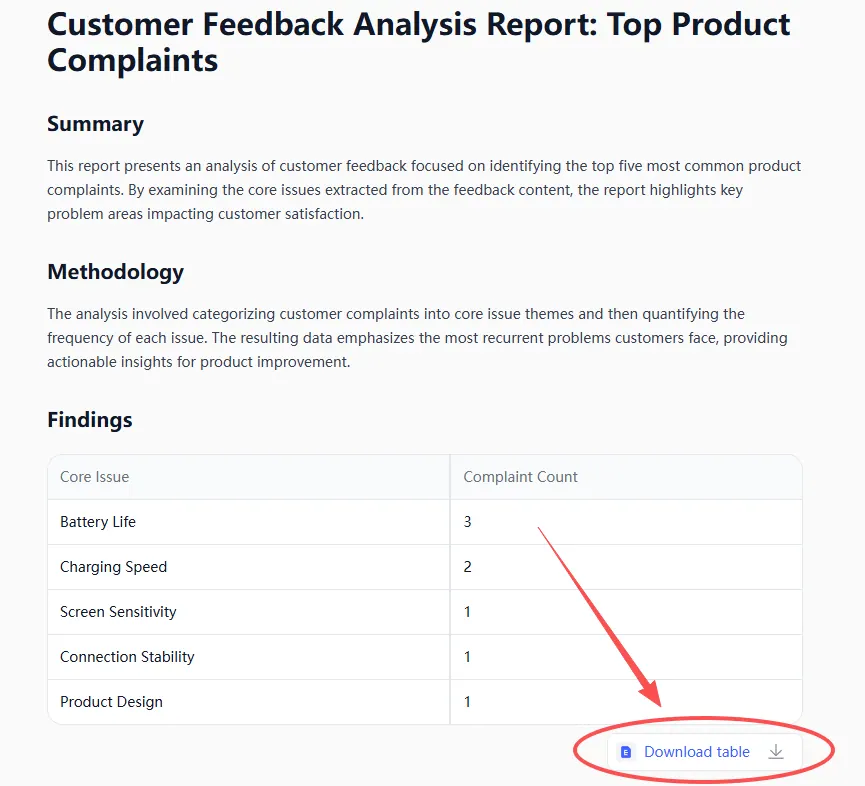Viewport: 865px width, 786px height.
Task: Click the Product Design cell
Action: 111,701
